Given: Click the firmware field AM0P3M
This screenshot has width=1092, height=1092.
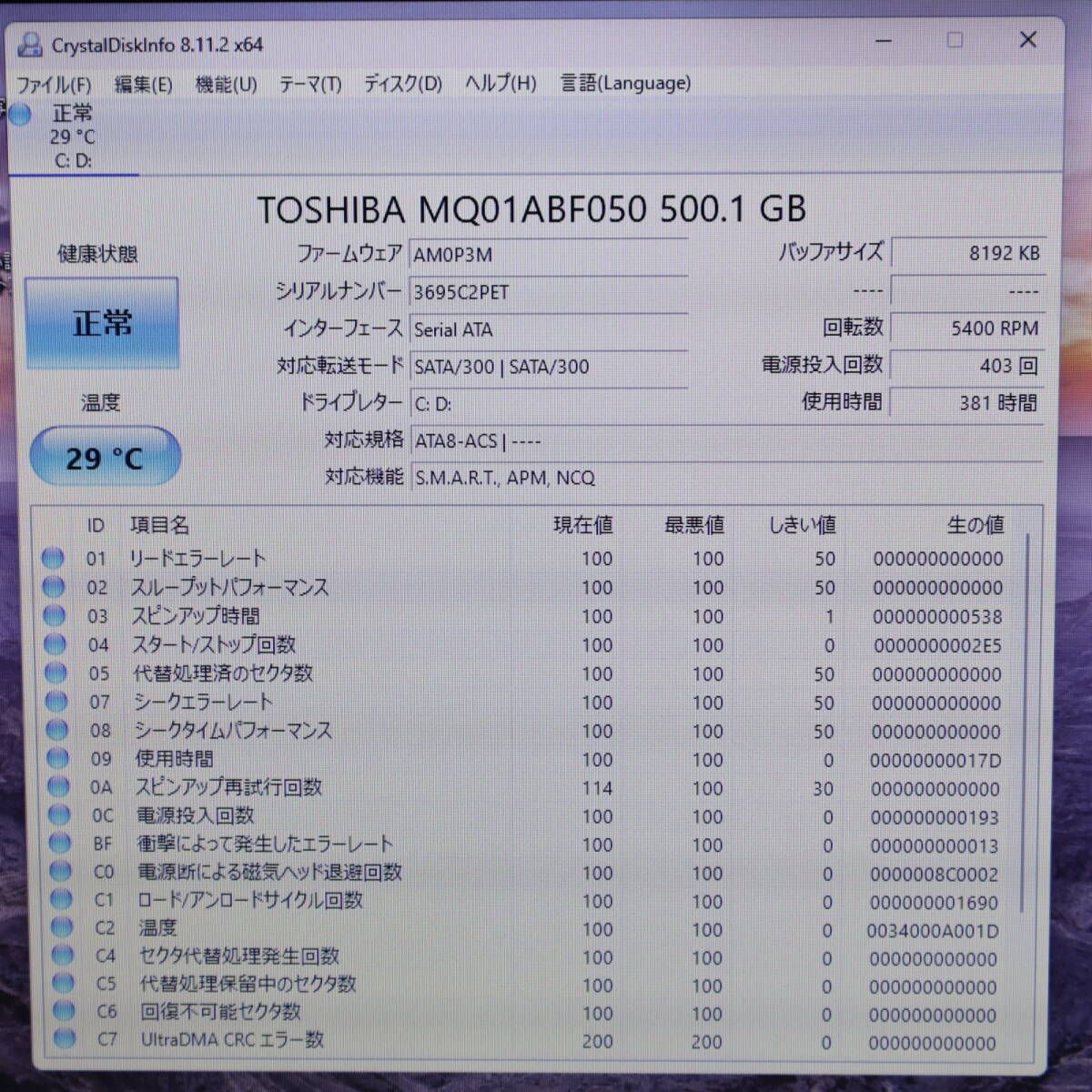Looking at the screenshot, I should pos(549,254).
